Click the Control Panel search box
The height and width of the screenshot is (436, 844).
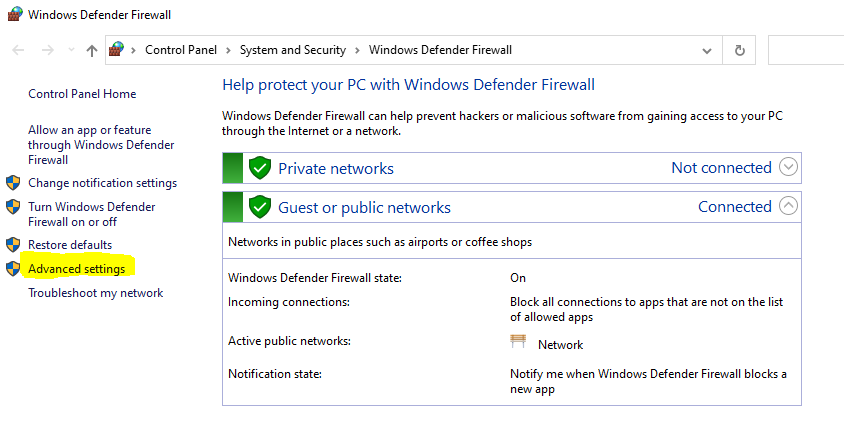[x=806, y=50]
